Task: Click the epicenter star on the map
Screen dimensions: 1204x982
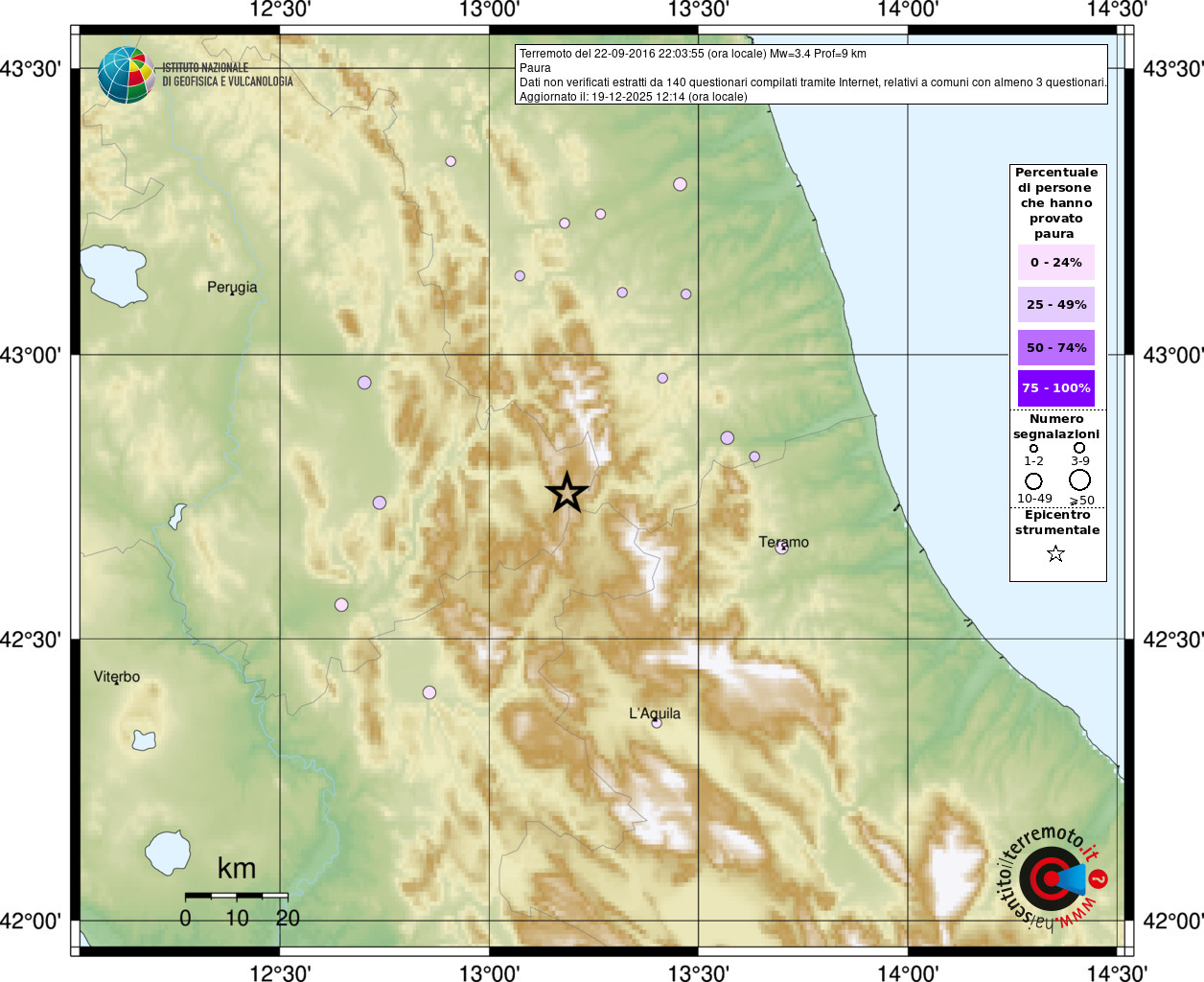Action: [x=567, y=492]
